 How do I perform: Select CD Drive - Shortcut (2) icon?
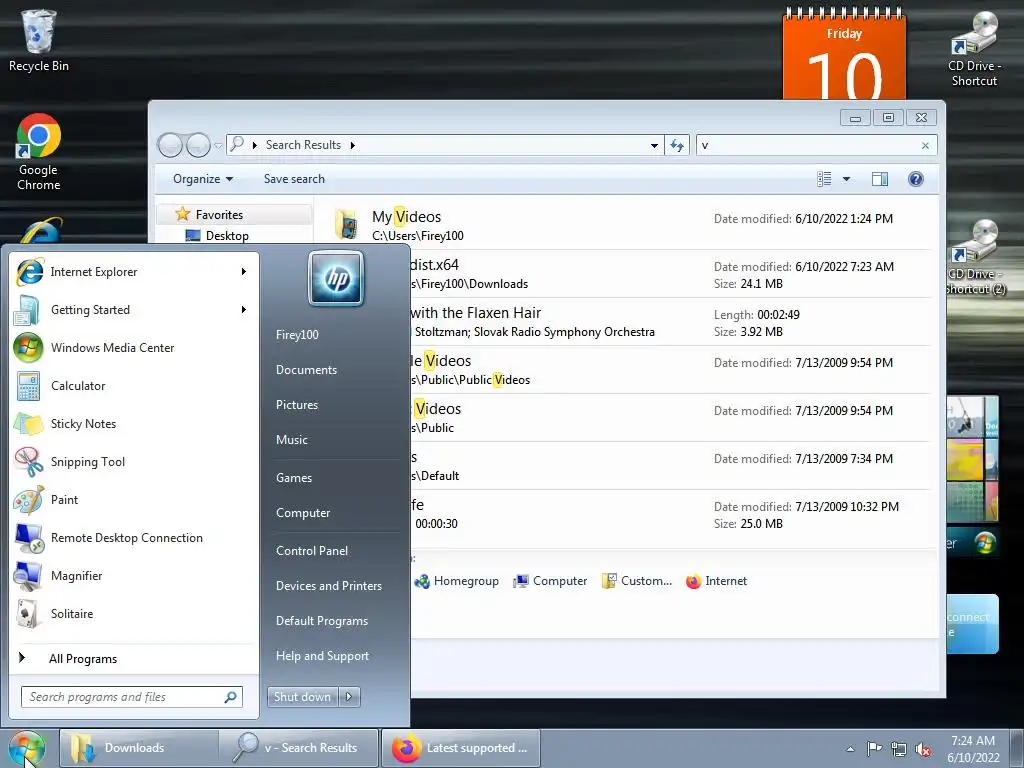[976, 257]
